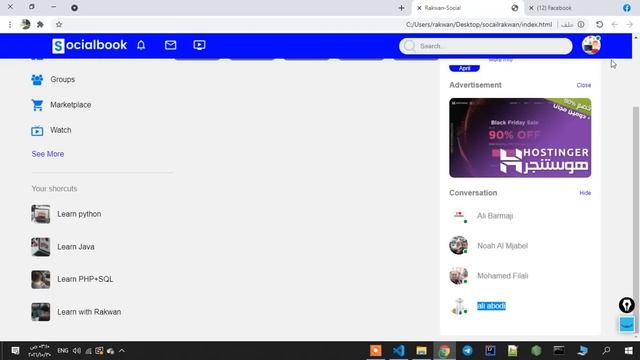Open chat with Mohamed Filali
640x360 pixels.
pyautogui.click(x=502, y=276)
